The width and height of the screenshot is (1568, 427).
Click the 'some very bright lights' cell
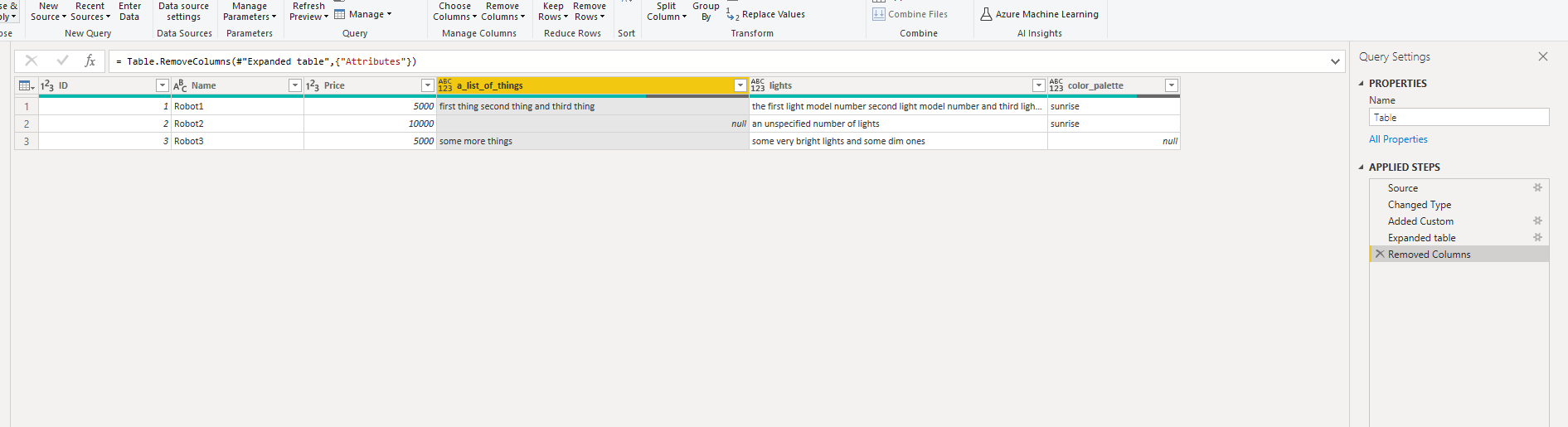[898, 141]
